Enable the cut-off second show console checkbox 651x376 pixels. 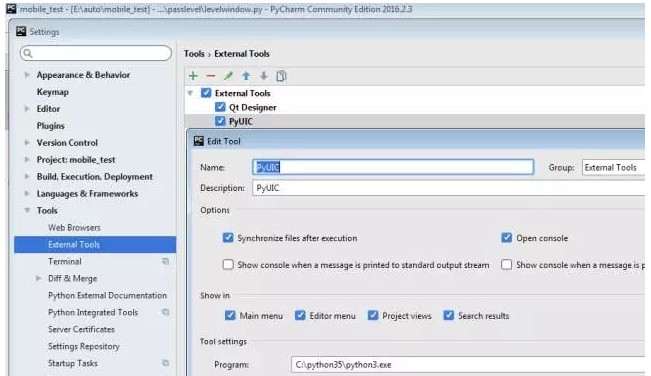coord(507,264)
